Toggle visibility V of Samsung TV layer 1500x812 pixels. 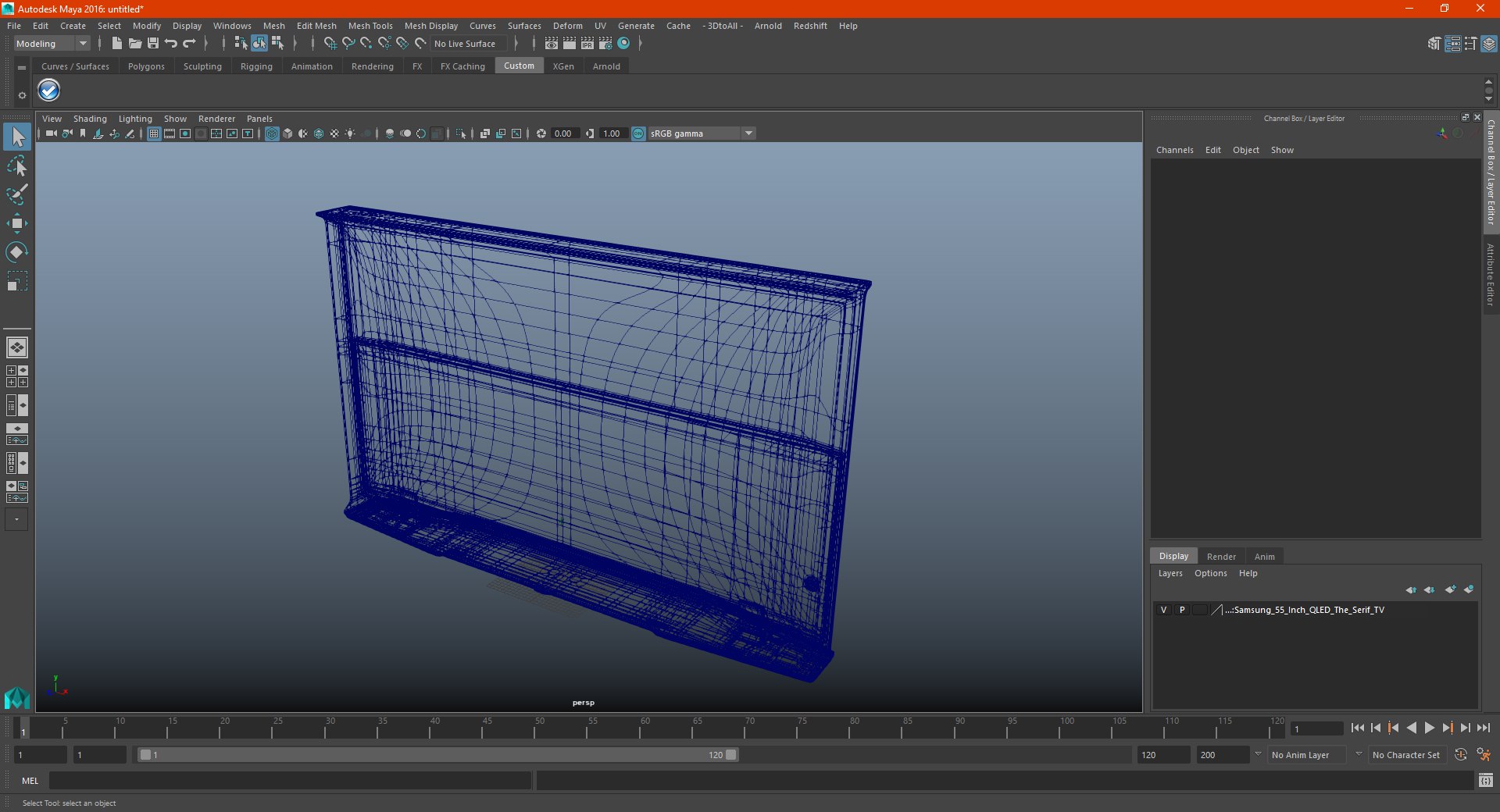click(x=1163, y=610)
